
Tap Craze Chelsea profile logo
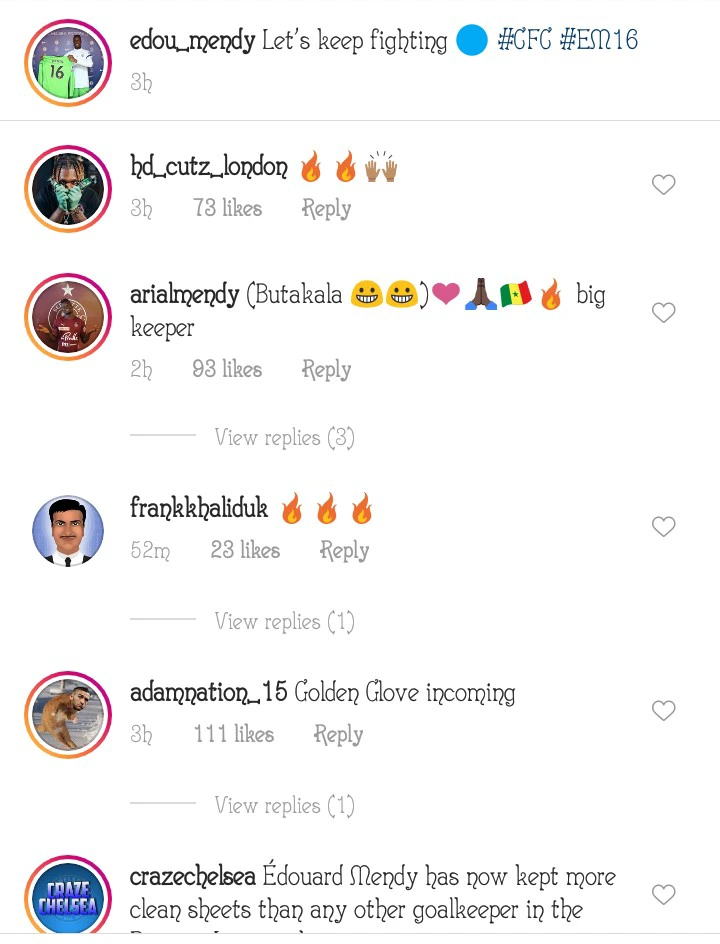click(68, 897)
